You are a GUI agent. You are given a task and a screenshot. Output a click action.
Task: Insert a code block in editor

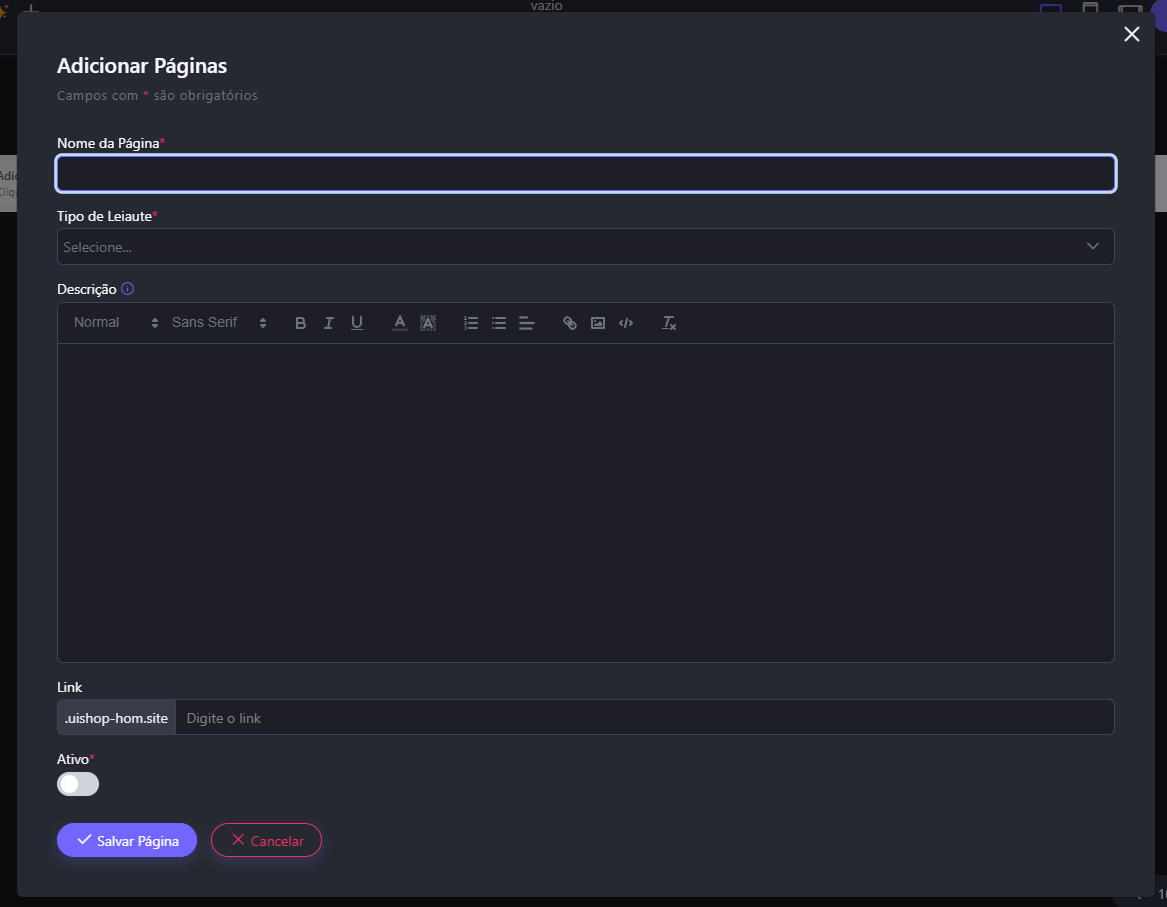click(626, 323)
